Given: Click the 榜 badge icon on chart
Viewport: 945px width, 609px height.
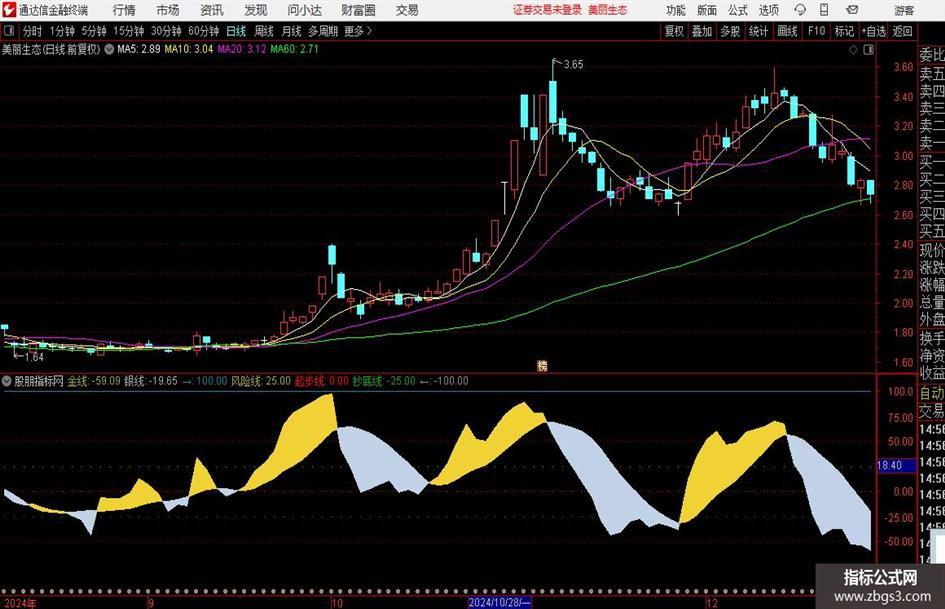Looking at the screenshot, I should (542, 365).
